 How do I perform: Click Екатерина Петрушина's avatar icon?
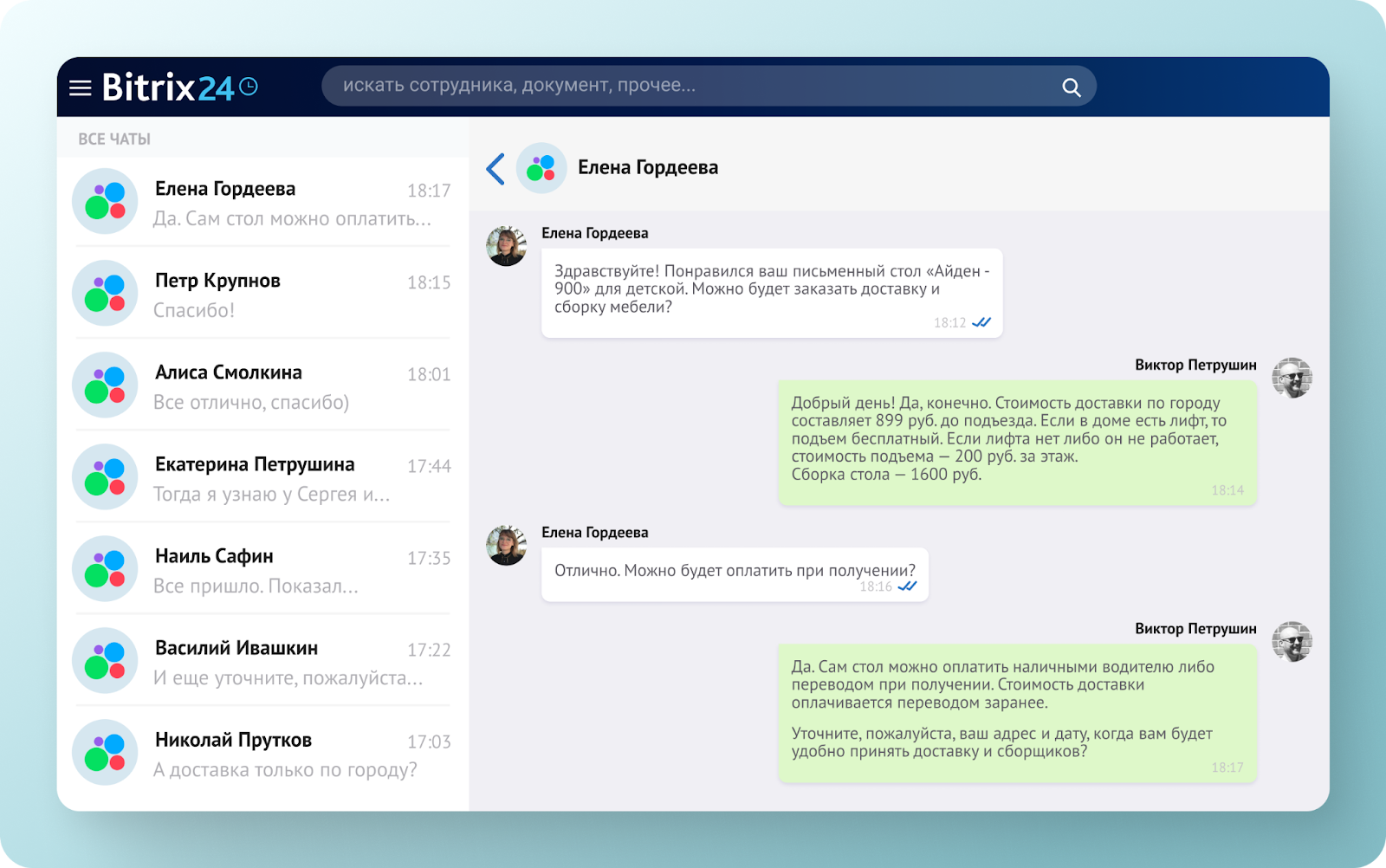tap(105, 476)
